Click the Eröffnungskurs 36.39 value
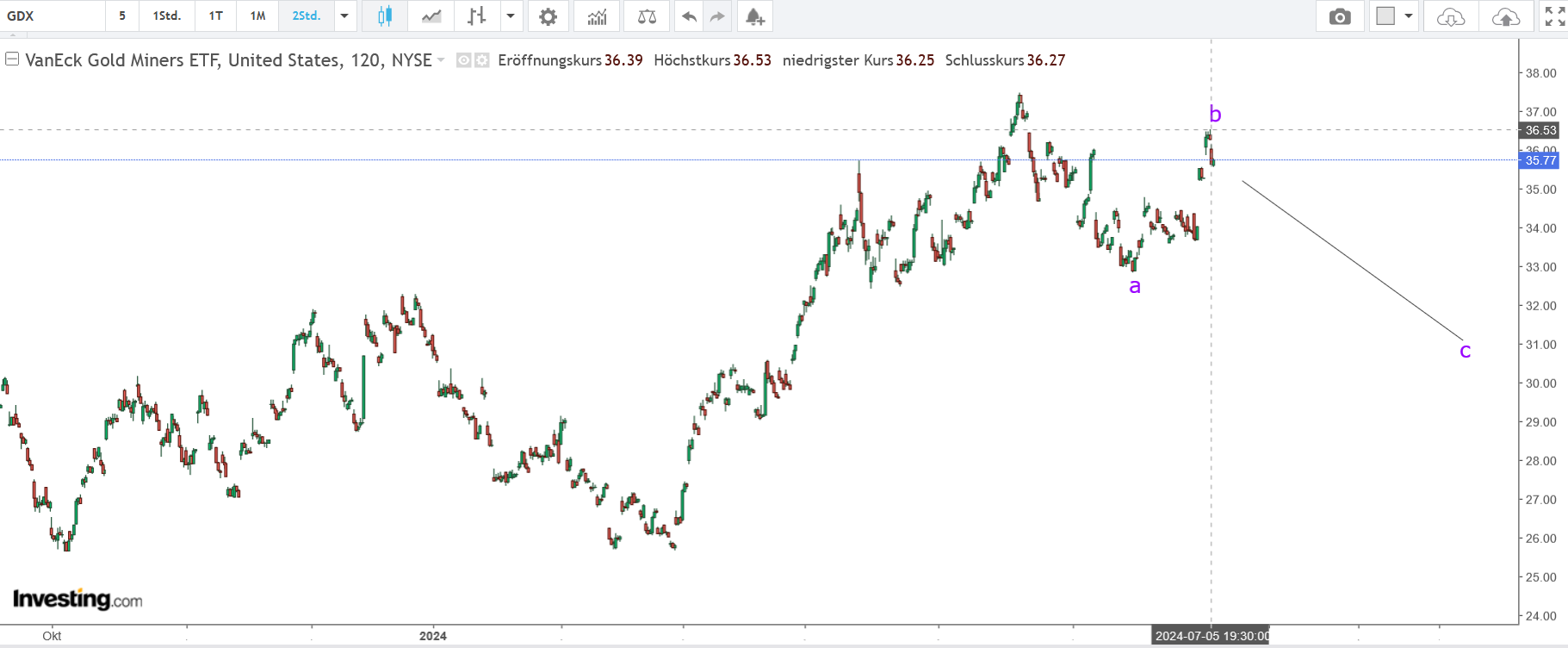1568x648 pixels. (x=623, y=60)
